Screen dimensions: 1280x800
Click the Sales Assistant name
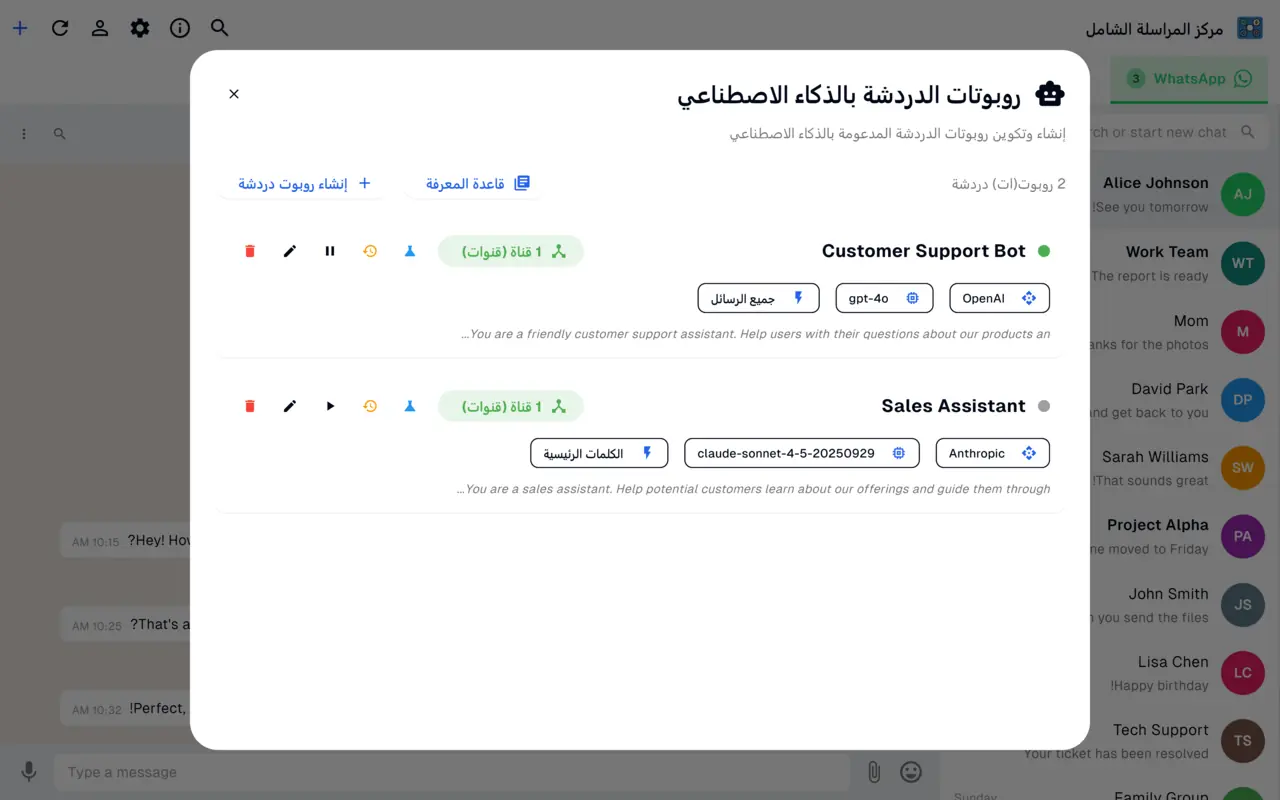(x=953, y=406)
